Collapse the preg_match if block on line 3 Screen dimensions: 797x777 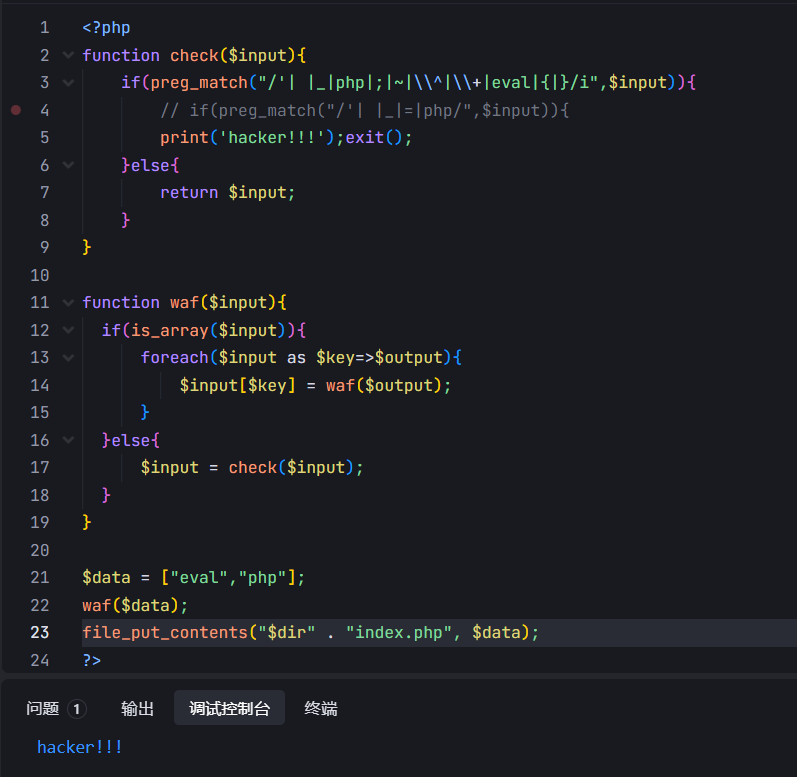(x=68, y=82)
